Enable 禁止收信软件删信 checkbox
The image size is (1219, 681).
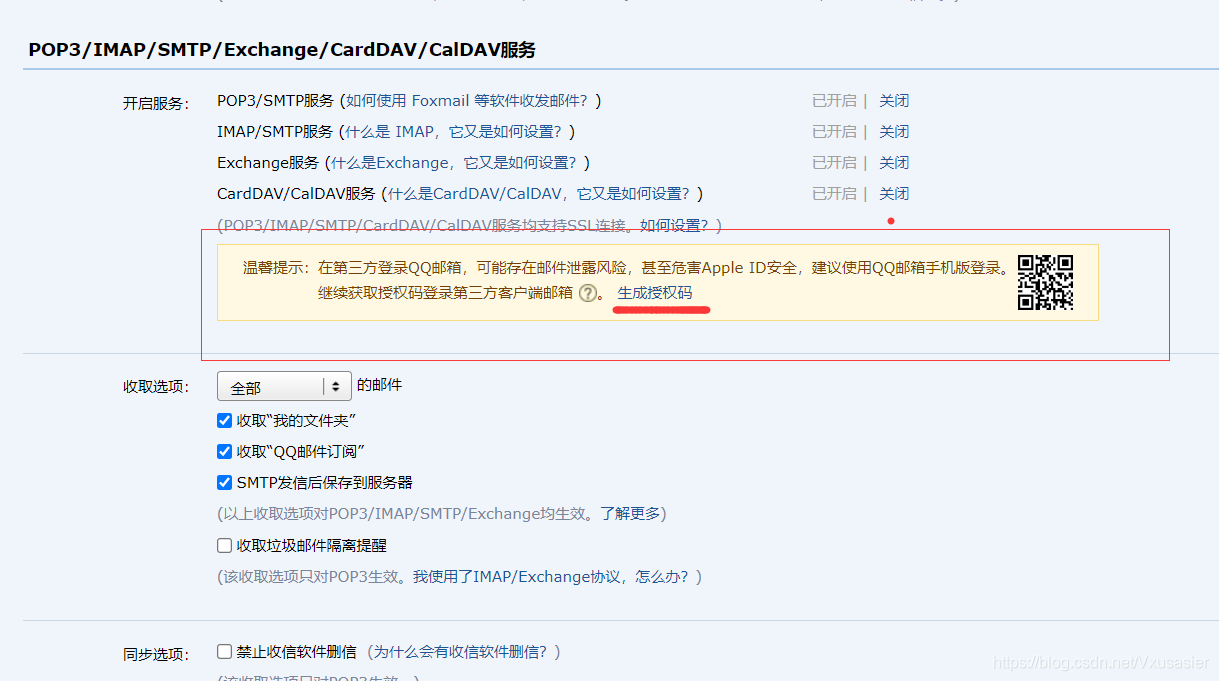click(225, 651)
